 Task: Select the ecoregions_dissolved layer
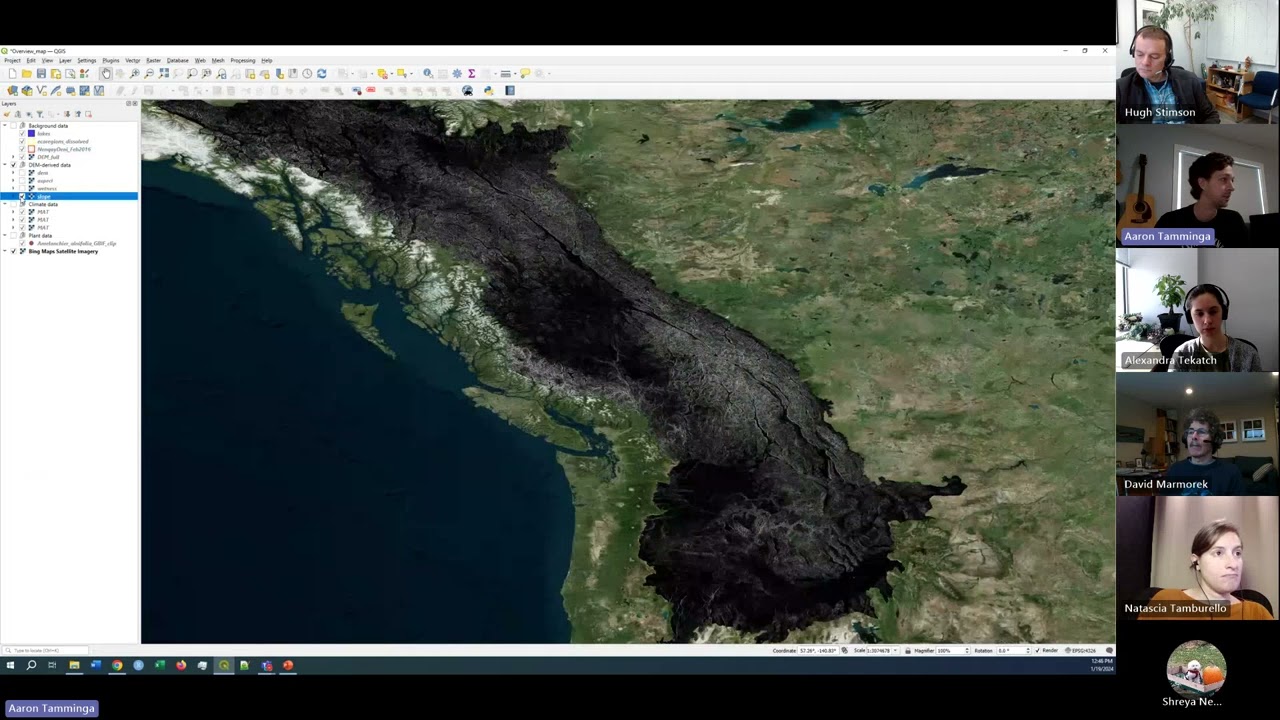[x=63, y=141]
